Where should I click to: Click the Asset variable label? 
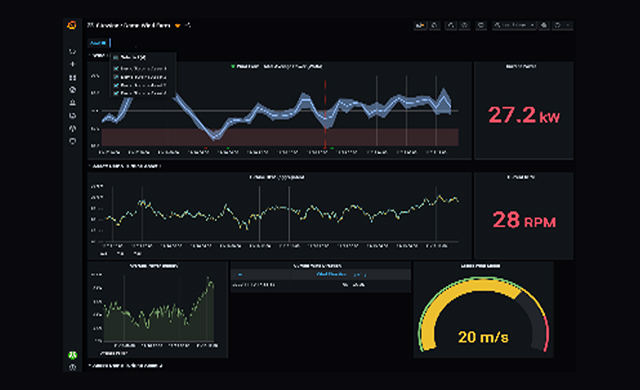(98, 43)
